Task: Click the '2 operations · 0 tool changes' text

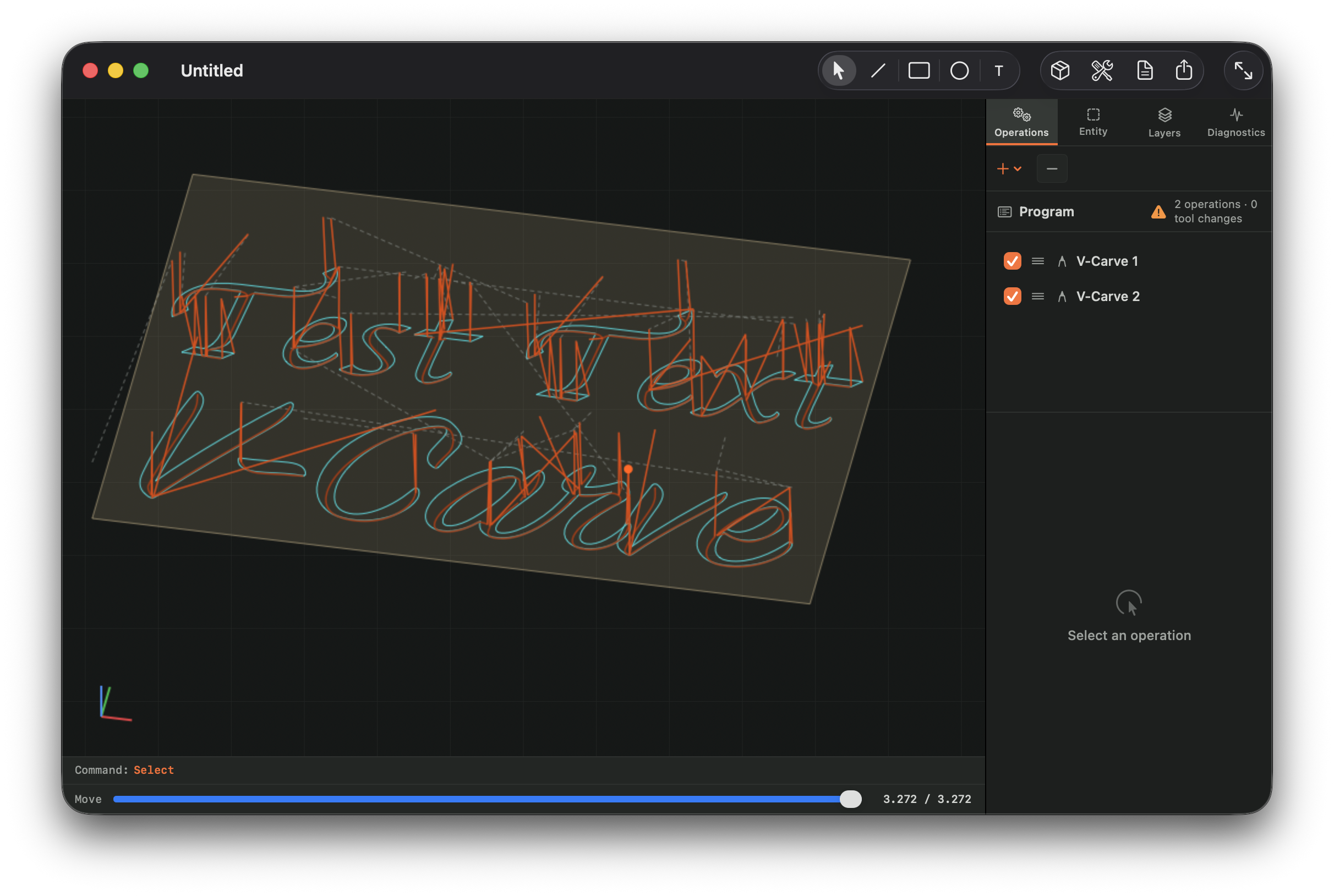Action: pos(1215,211)
